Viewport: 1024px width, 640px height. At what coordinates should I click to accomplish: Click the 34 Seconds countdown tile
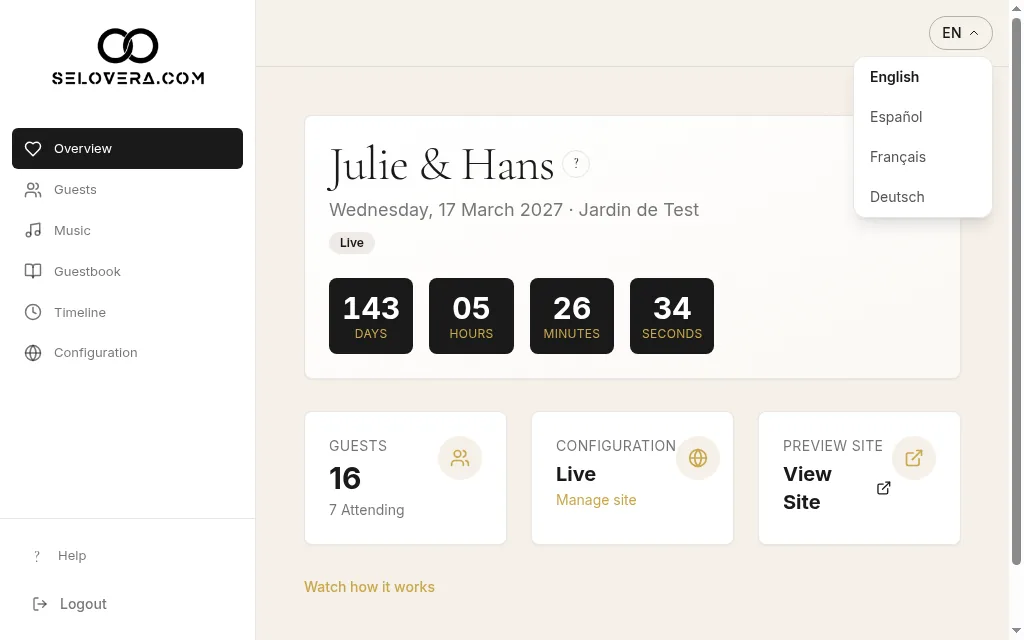[x=672, y=316]
